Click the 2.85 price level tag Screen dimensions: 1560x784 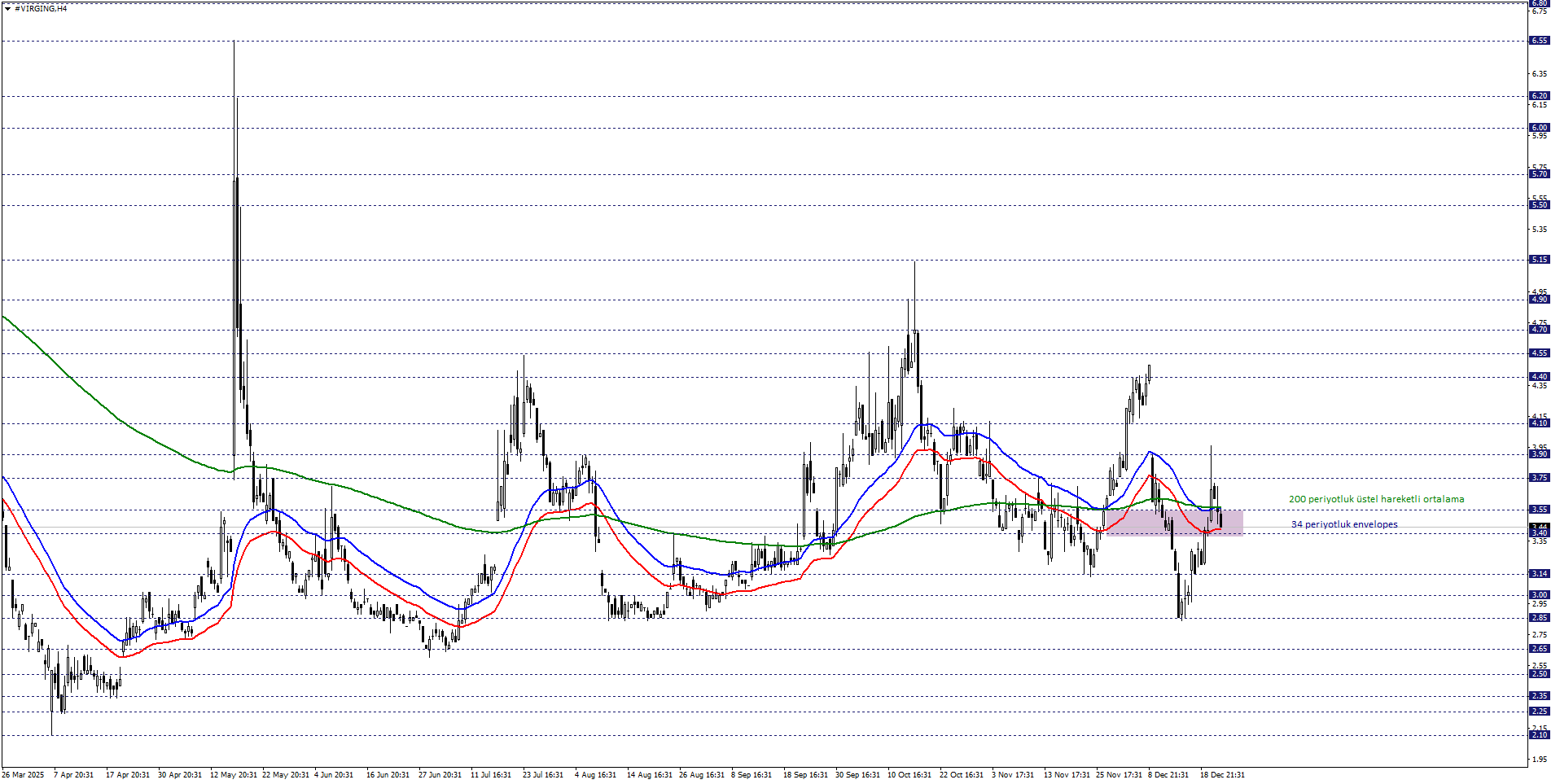click(1539, 618)
